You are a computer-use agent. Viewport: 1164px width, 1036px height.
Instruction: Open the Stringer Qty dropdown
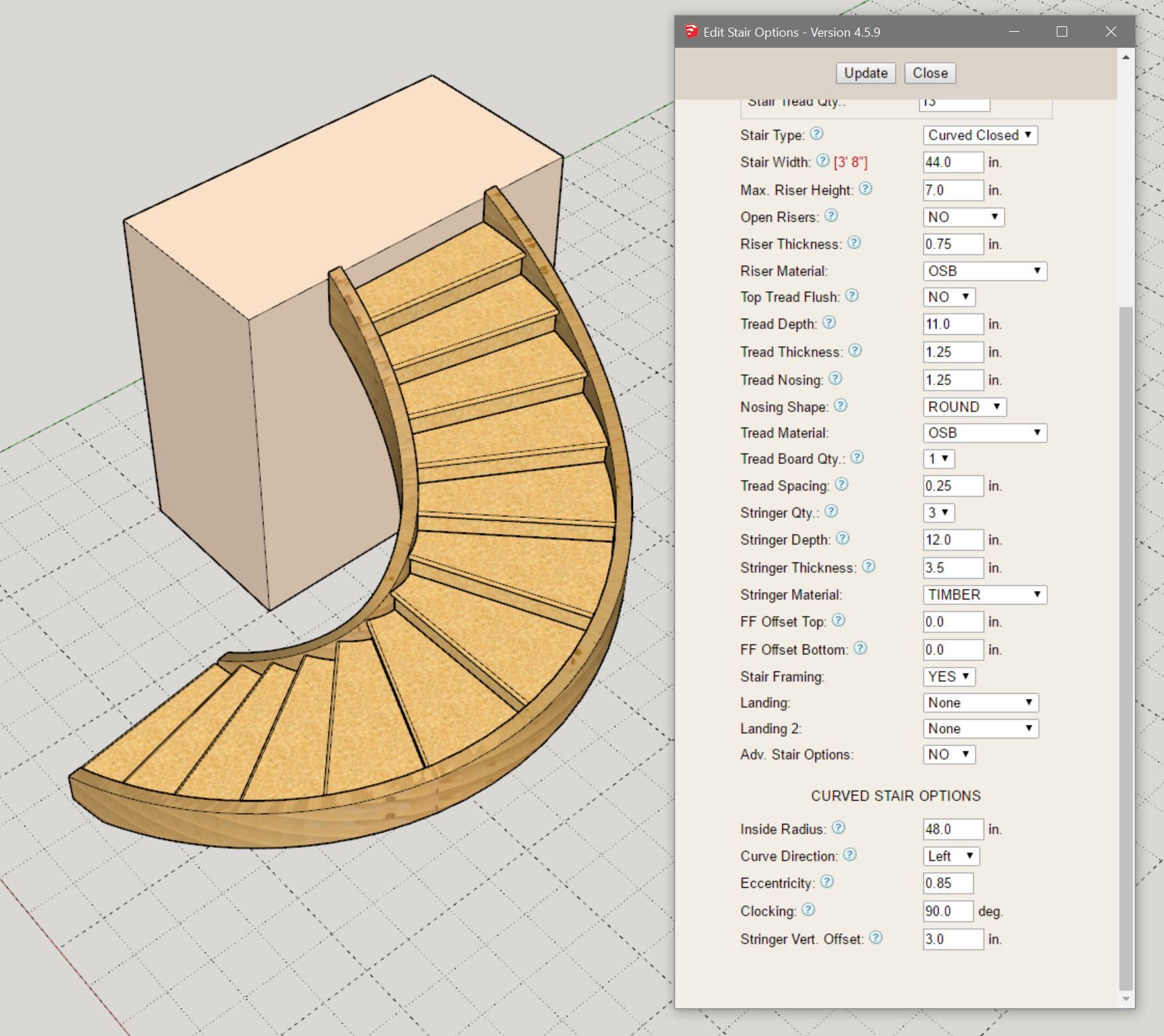pyautogui.click(x=939, y=512)
